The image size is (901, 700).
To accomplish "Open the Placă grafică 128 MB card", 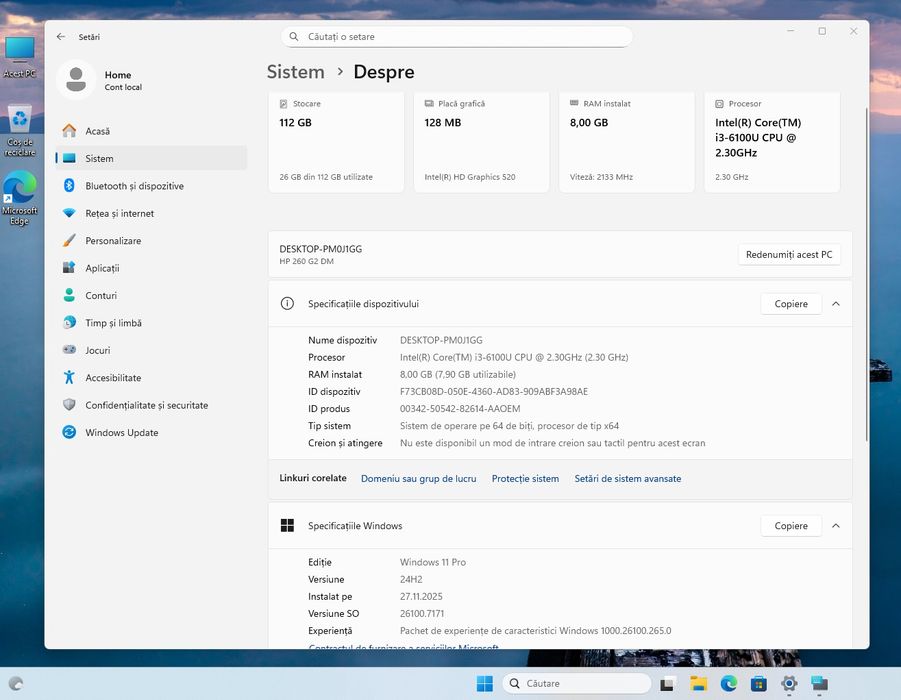I will (482, 142).
